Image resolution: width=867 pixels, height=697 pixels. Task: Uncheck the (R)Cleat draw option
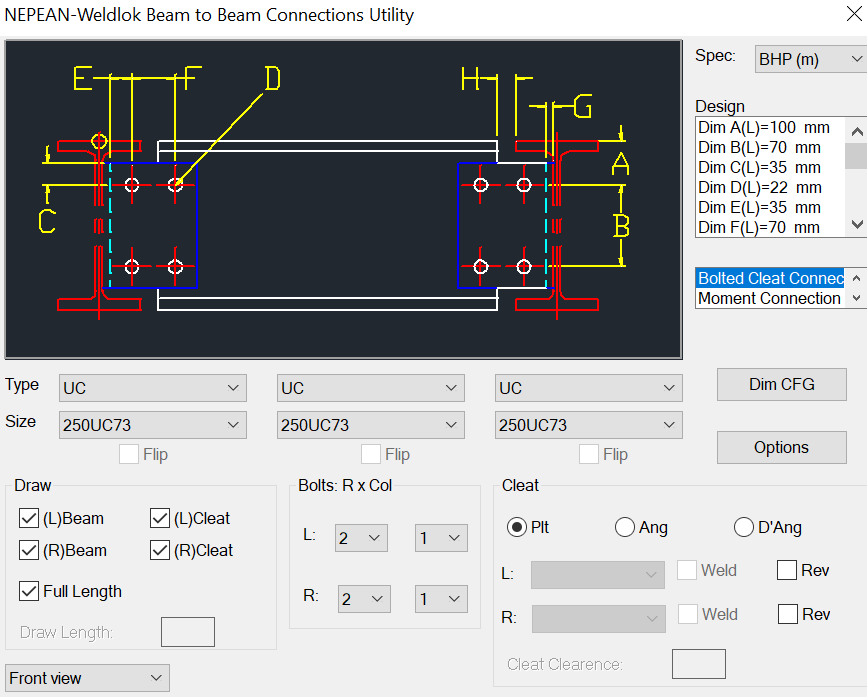[x=160, y=551]
